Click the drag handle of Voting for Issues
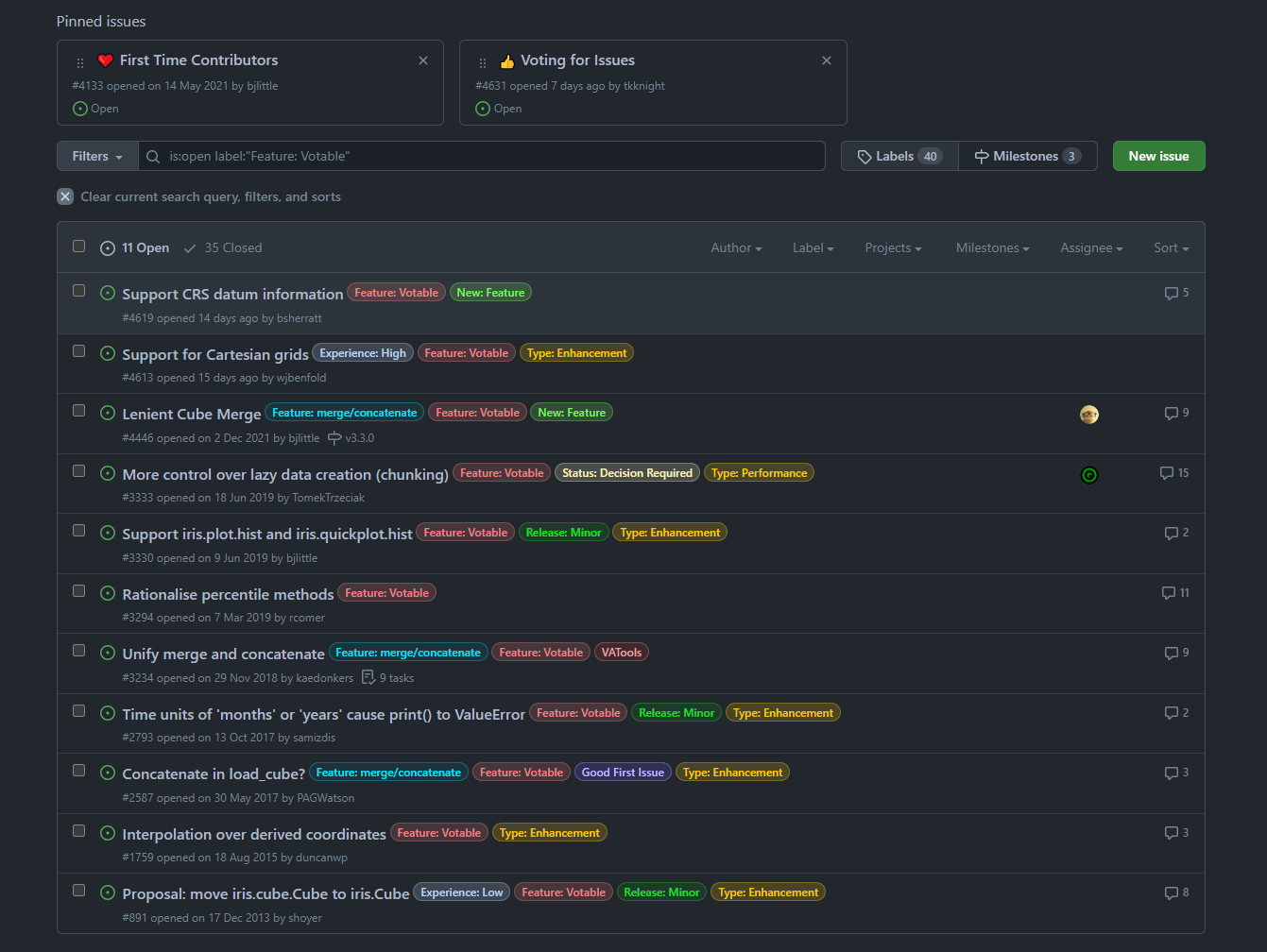Screen dimensions: 1267x952 point(483,62)
